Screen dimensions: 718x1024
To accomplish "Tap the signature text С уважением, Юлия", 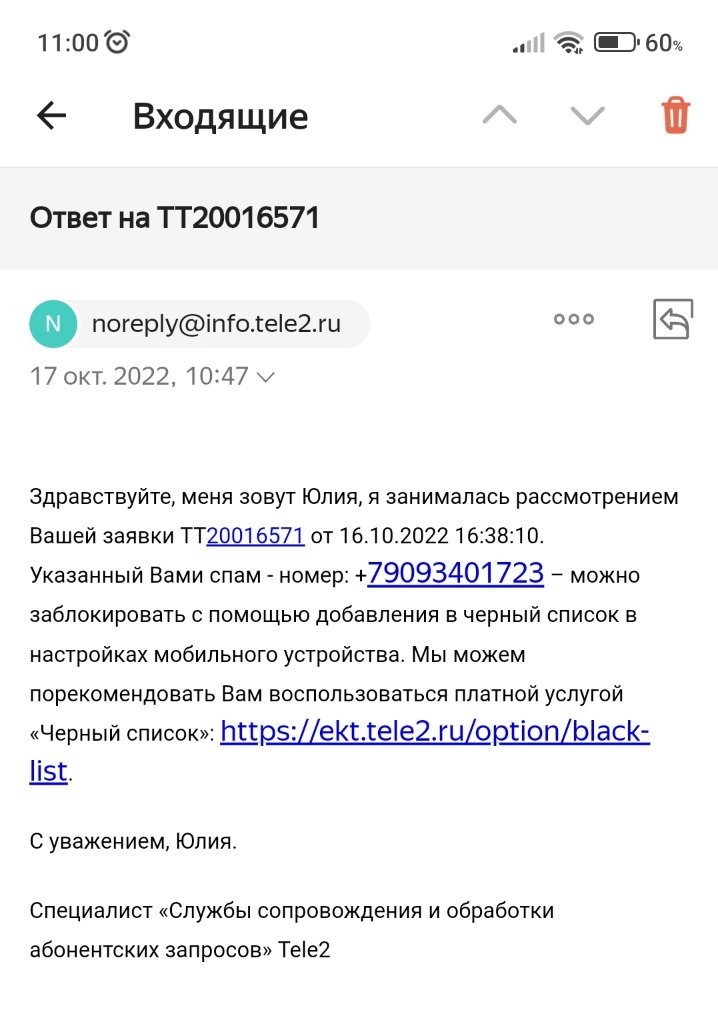I will [133, 841].
